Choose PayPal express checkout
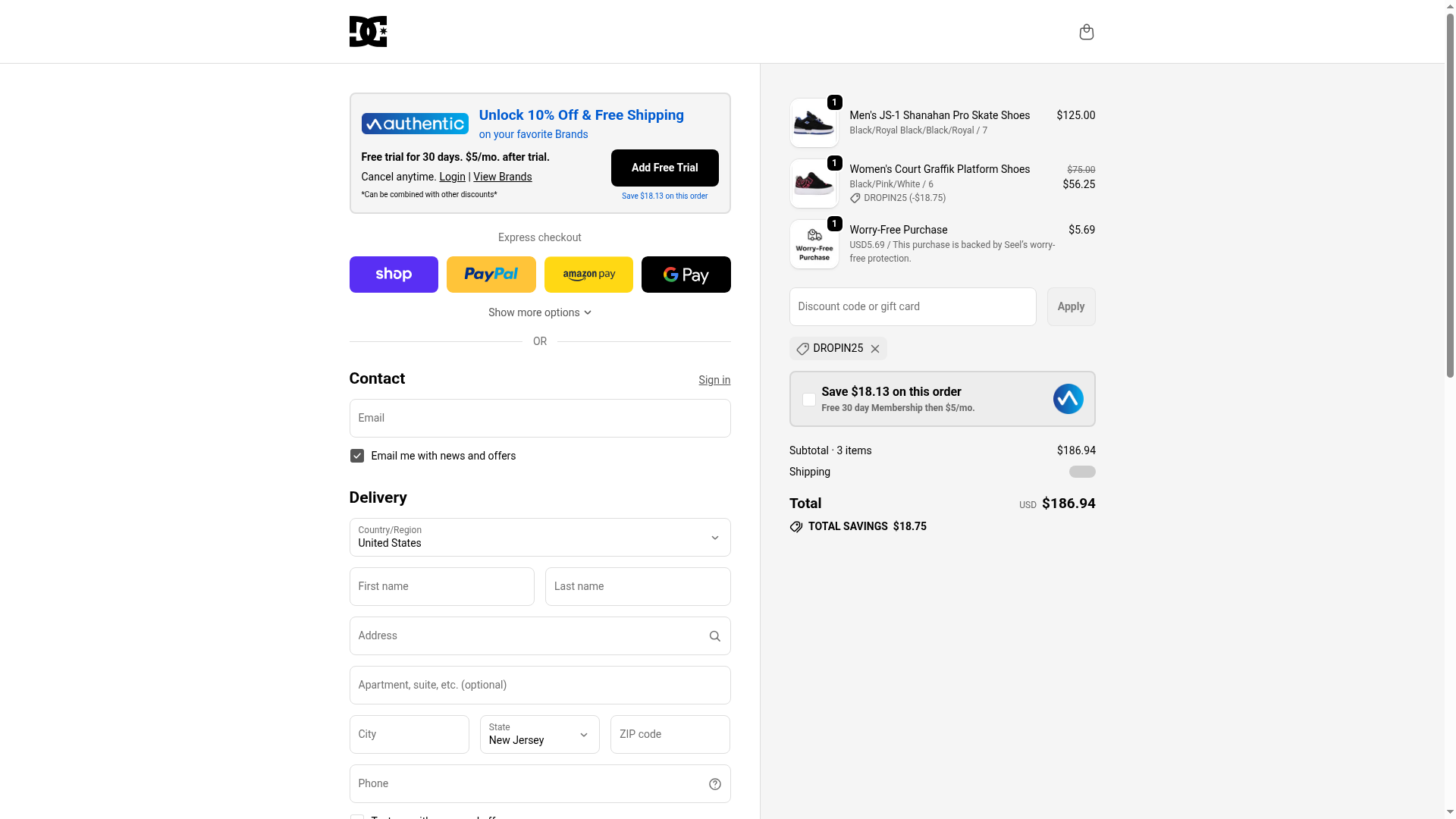Image resolution: width=1456 pixels, height=819 pixels. point(491,275)
